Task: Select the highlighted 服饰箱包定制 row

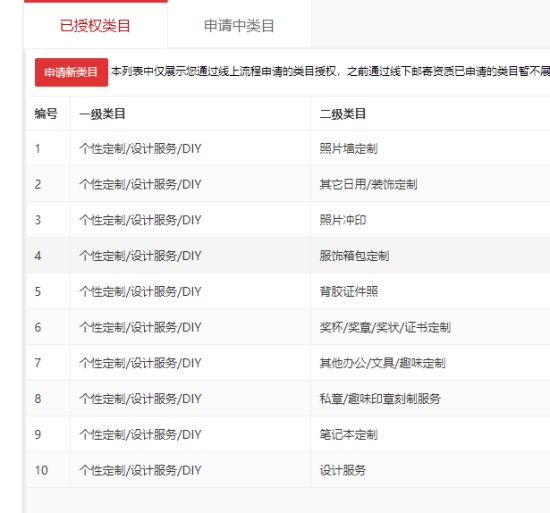Action: coord(288,256)
